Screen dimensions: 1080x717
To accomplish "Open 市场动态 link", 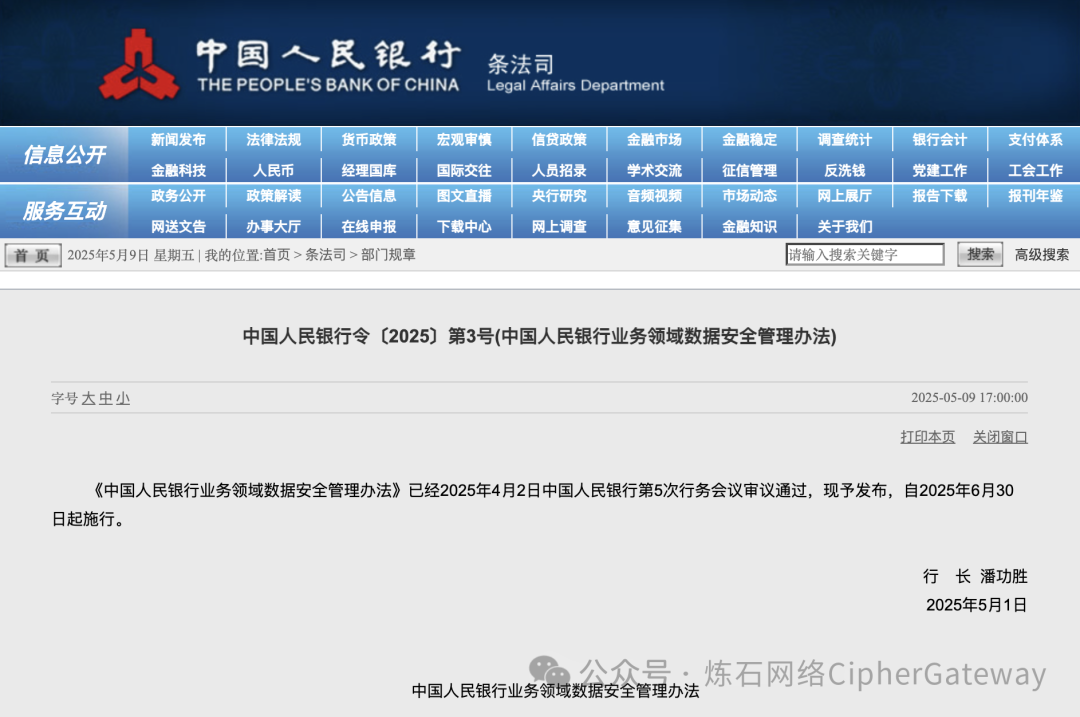I will point(749,196).
